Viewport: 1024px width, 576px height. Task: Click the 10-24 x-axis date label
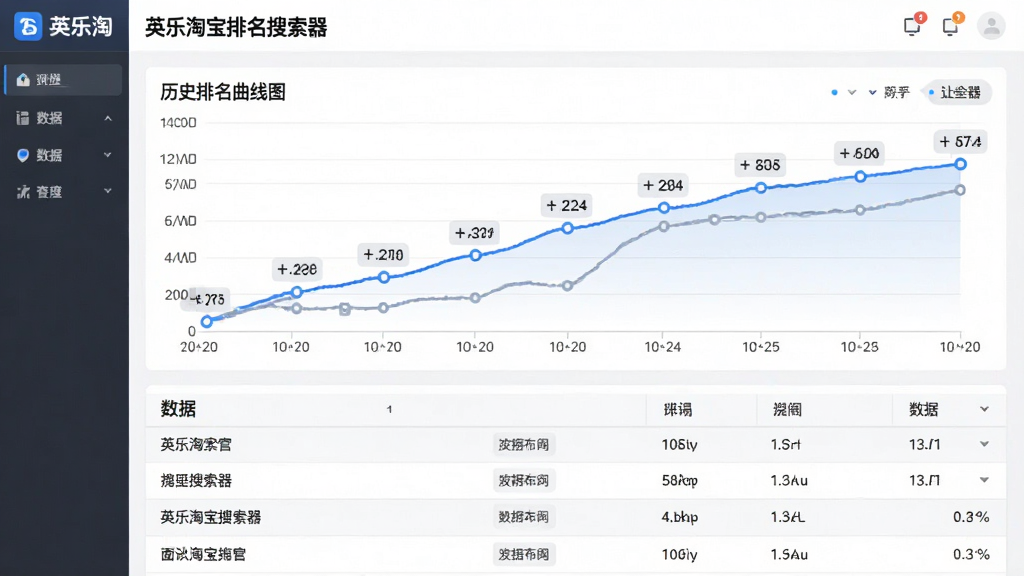[663, 347]
